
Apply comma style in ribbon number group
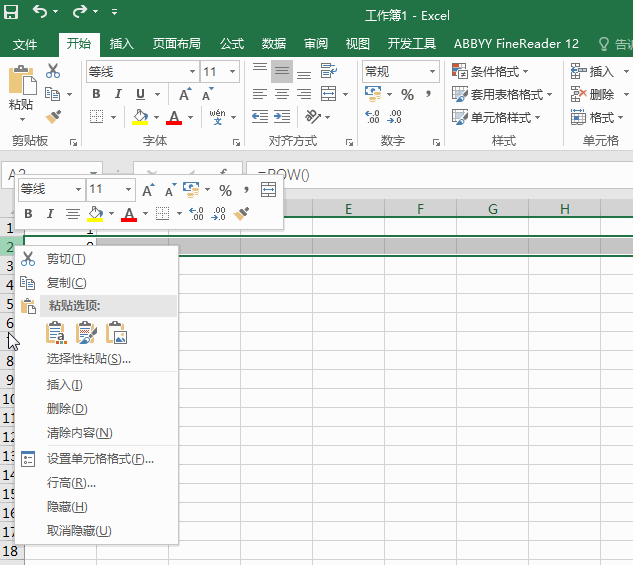428,95
